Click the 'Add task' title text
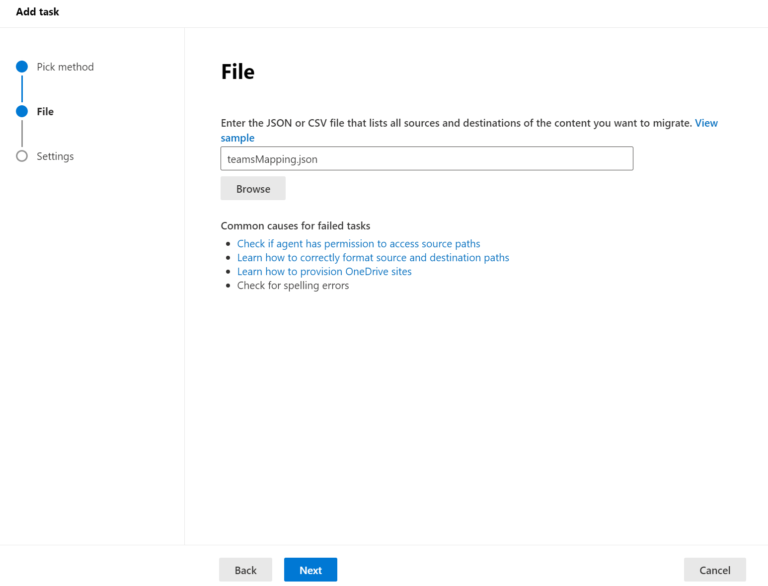This screenshot has height=586, width=768. pyautogui.click(x=37, y=12)
